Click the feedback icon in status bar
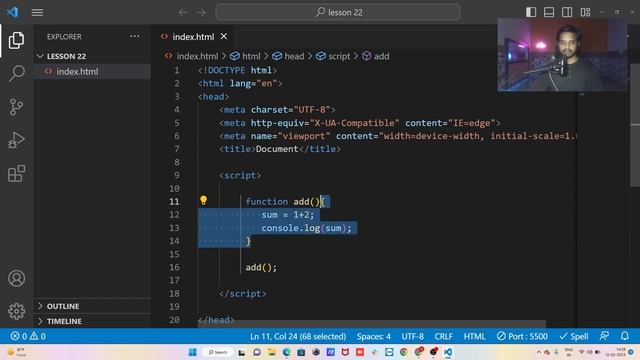Screen dimensions: 640x360 pyautogui.click(x=604, y=336)
